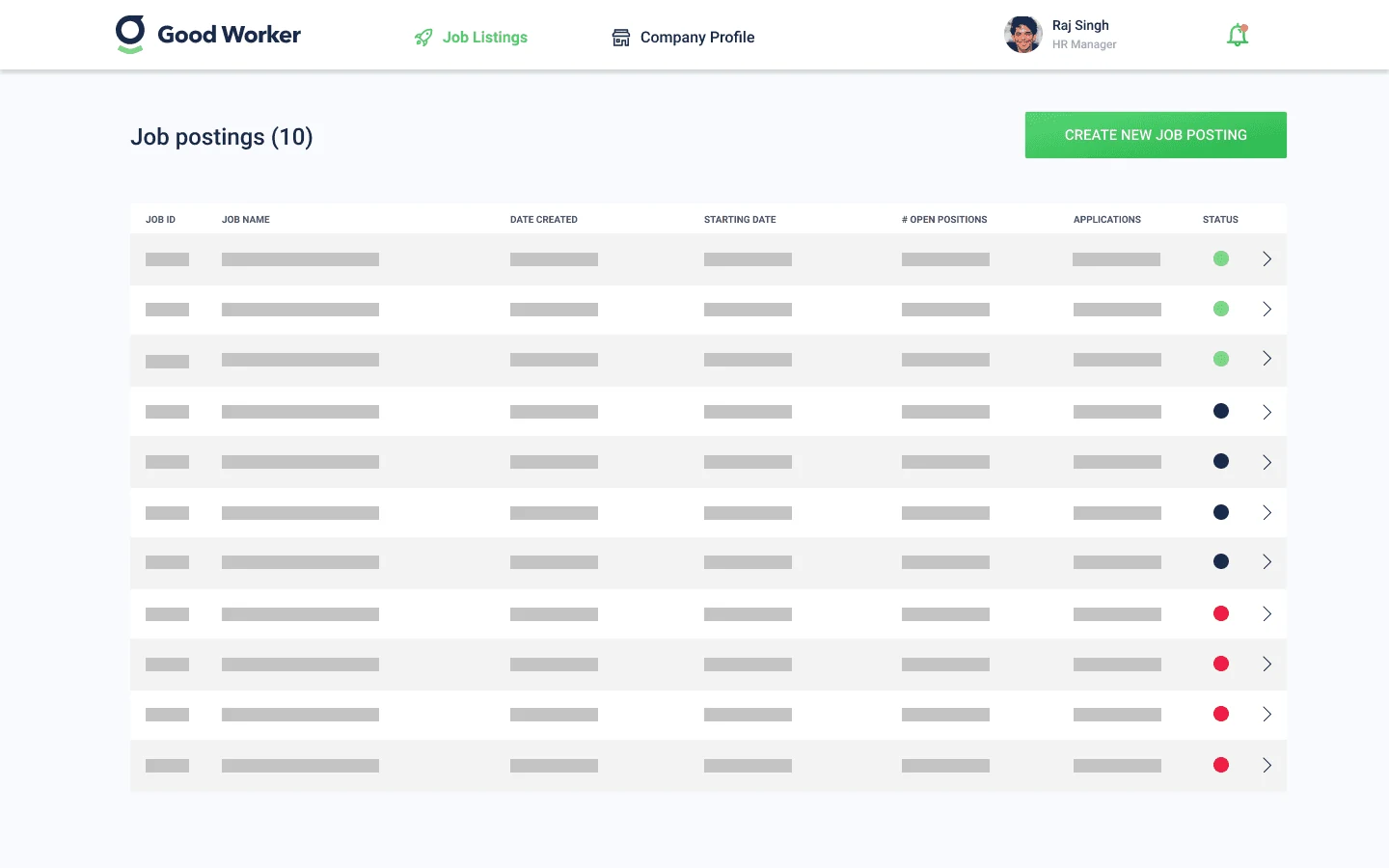Open chevron of first red-status row
This screenshot has height=868, width=1389.
coord(1266,613)
